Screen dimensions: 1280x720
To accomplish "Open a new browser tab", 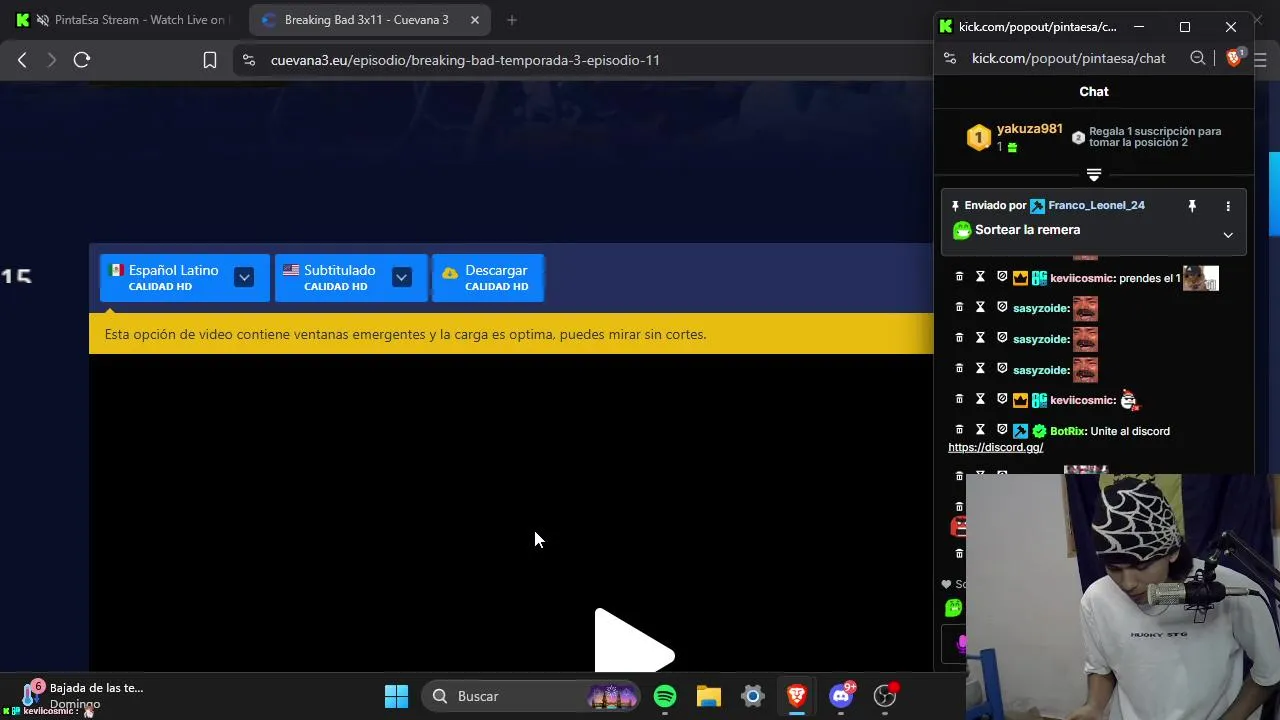I will pyautogui.click(x=512, y=20).
